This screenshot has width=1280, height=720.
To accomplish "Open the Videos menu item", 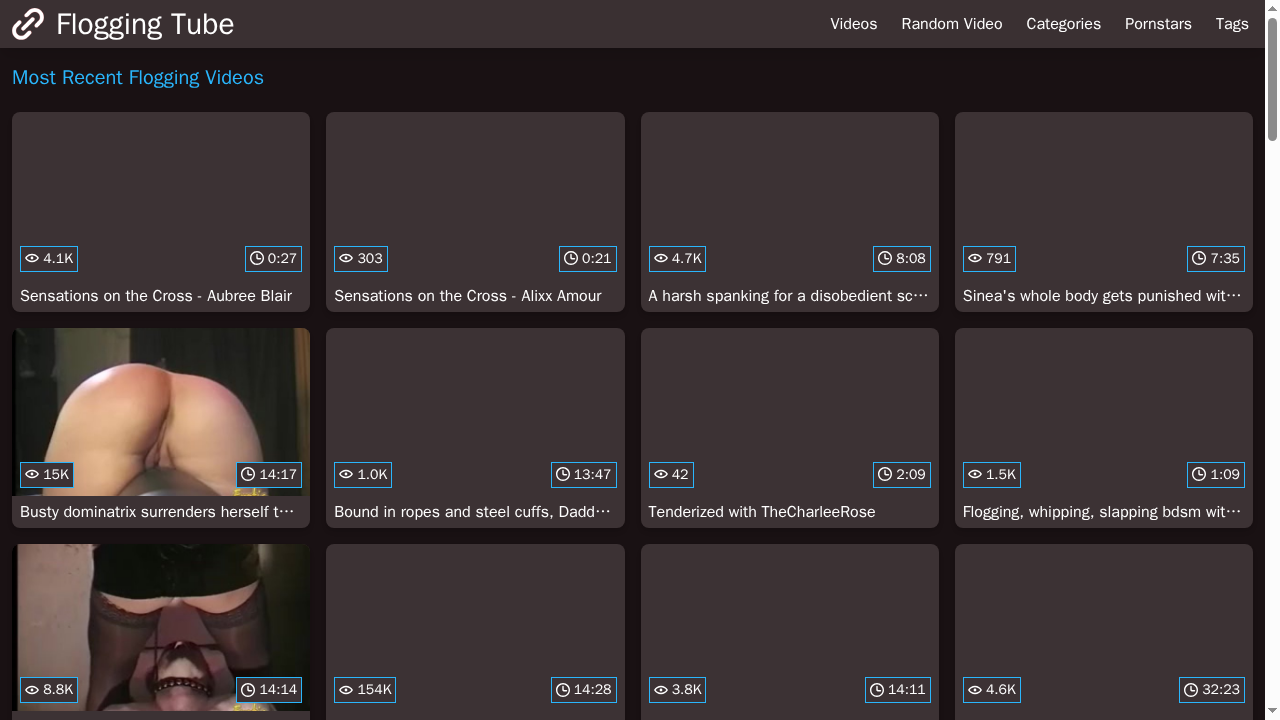I will 853,24.
